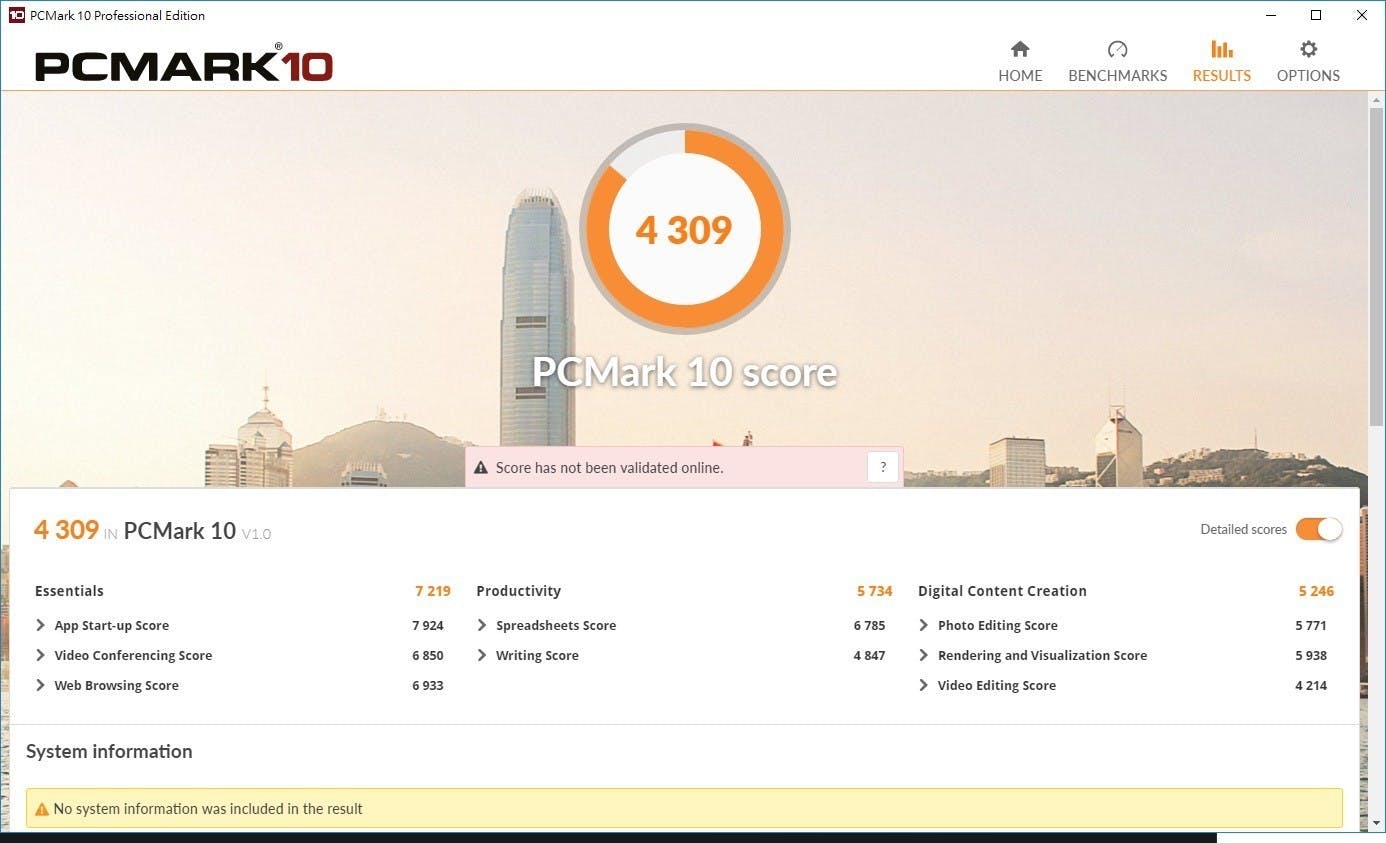The height and width of the screenshot is (843, 1386).
Task: Open the Benchmarks gauge icon
Action: (1118, 49)
